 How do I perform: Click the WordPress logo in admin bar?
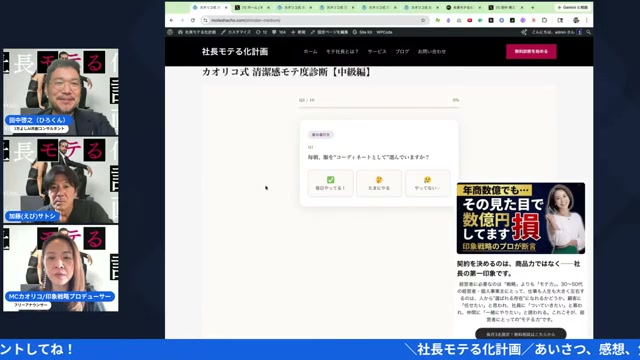click(x=170, y=32)
